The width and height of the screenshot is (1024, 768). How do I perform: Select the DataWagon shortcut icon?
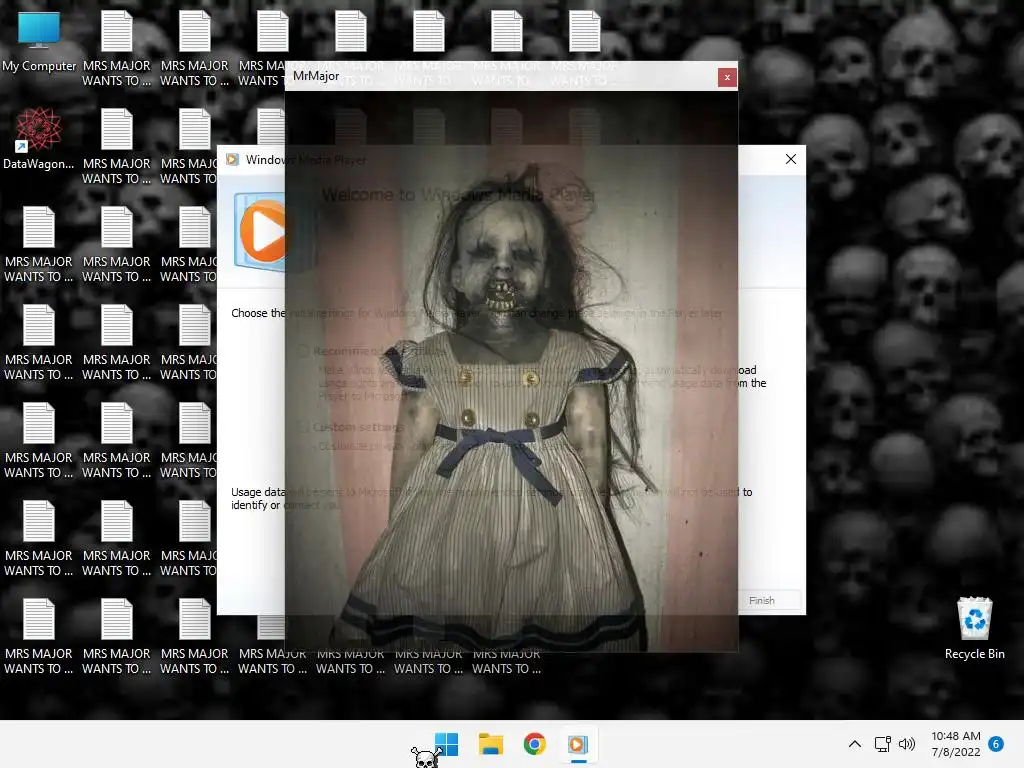(x=39, y=138)
